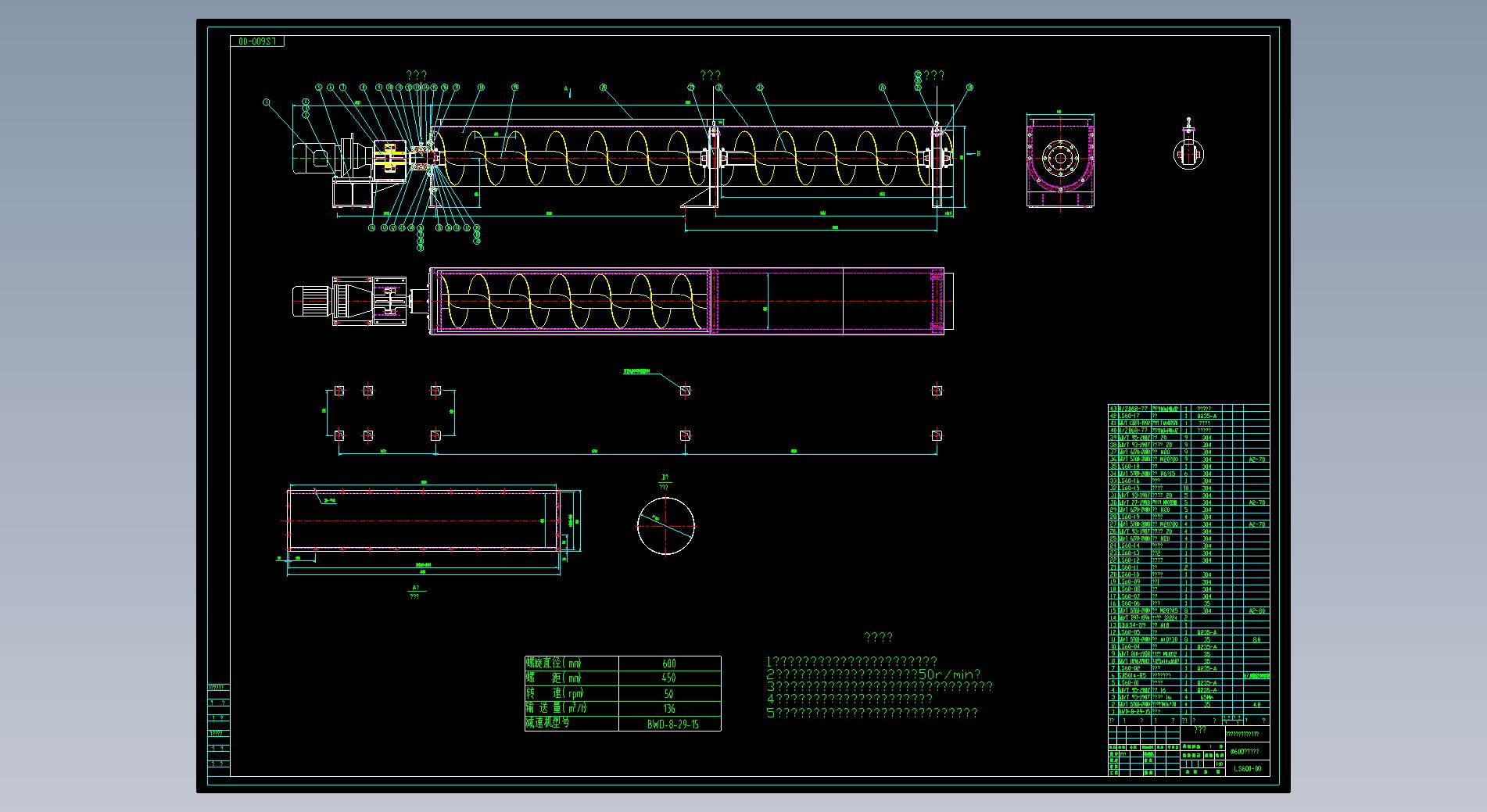Select part number LS60-11 in row 21
Viewport: 1487px width, 812px height.
1130,567
